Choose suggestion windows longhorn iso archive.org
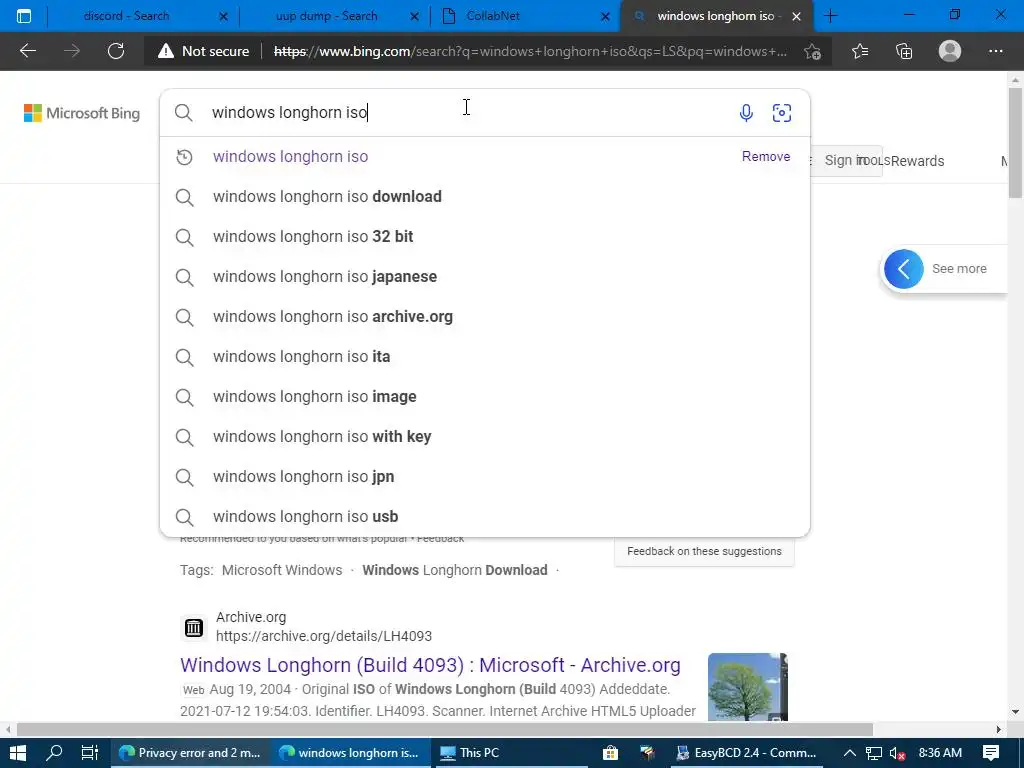The height and width of the screenshot is (768, 1024). [x=485, y=317]
